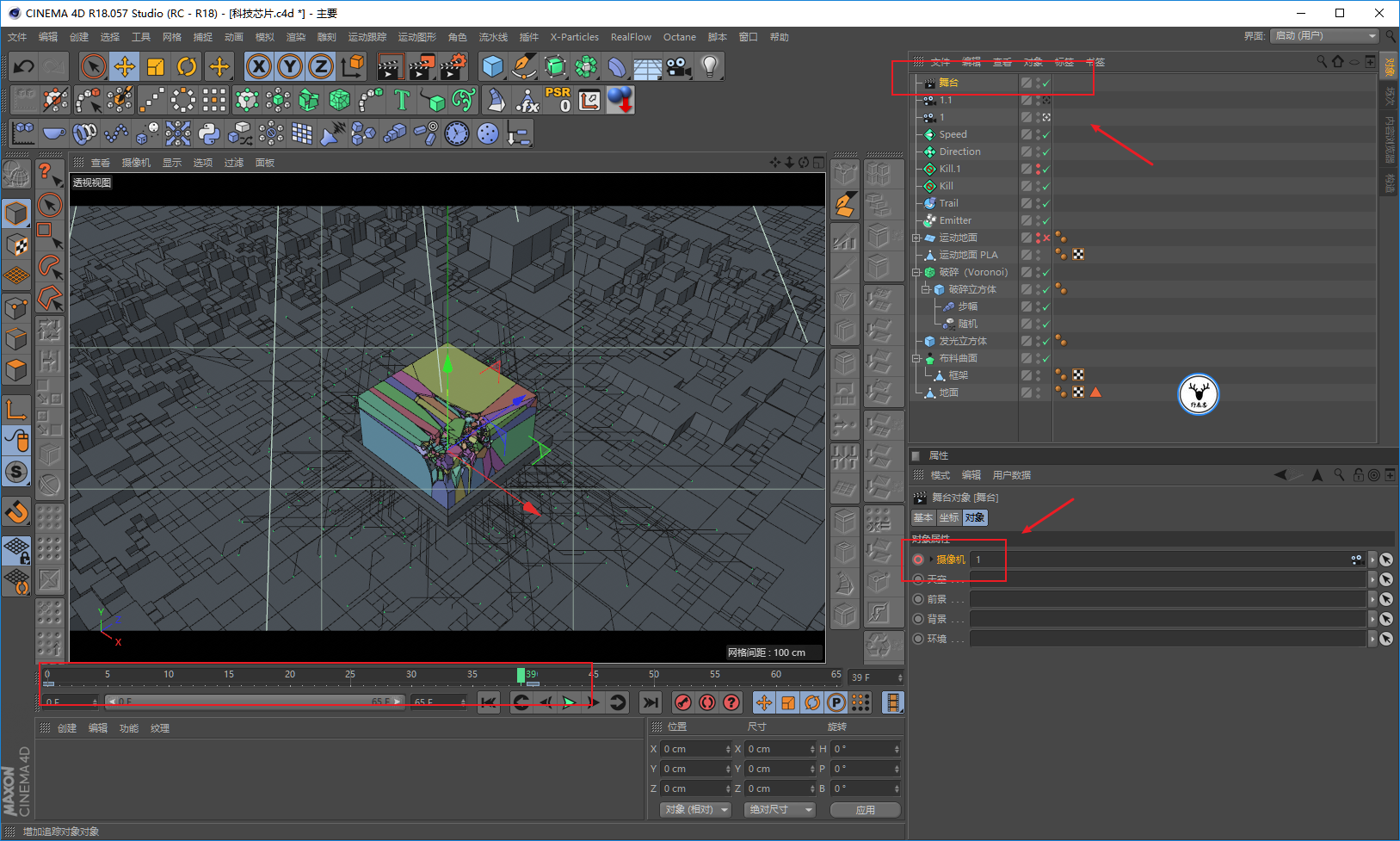Click the question mark cursor help icon
Image resolution: width=1400 pixels, height=841 pixels.
(50, 174)
